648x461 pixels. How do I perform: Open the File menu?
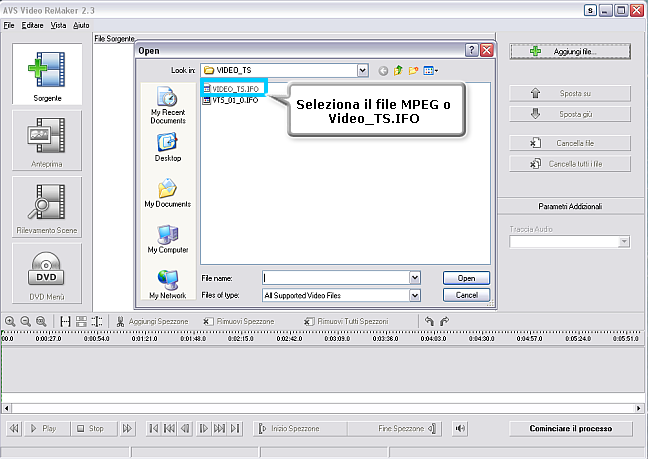pos(9,26)
